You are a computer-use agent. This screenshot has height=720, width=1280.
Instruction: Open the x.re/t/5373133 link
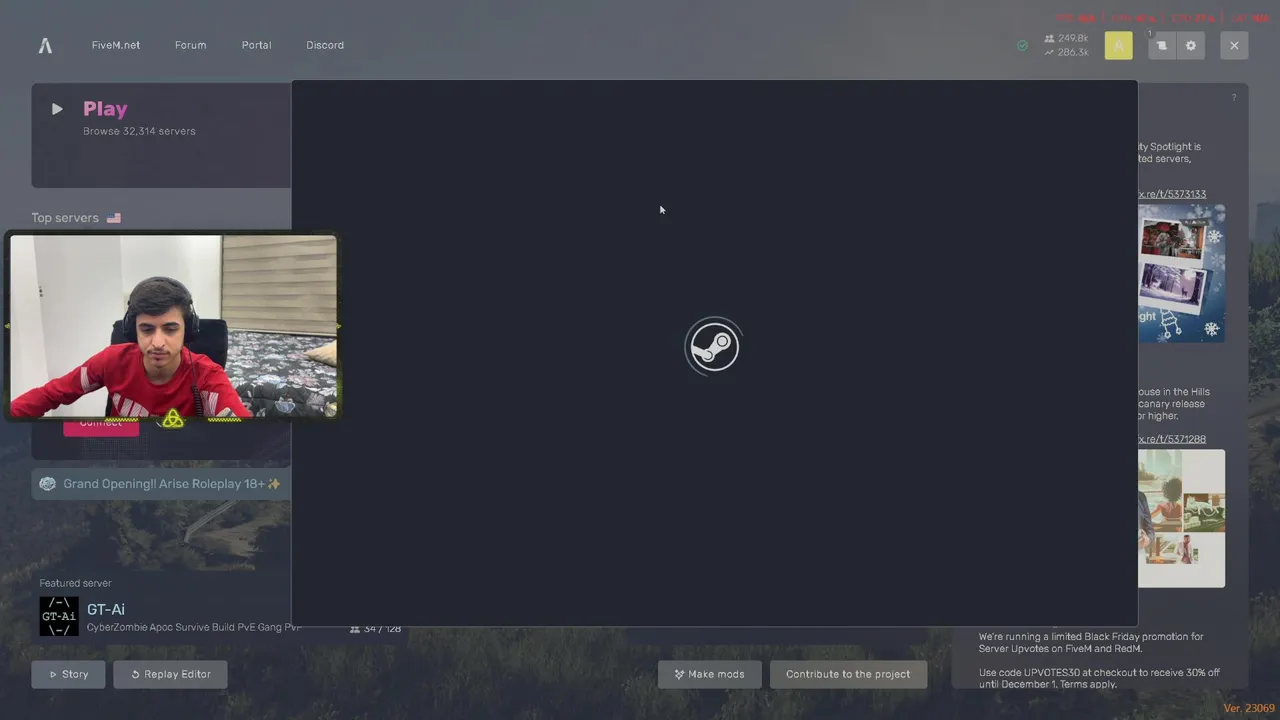pyautogui.click(x=1172, y=194)
